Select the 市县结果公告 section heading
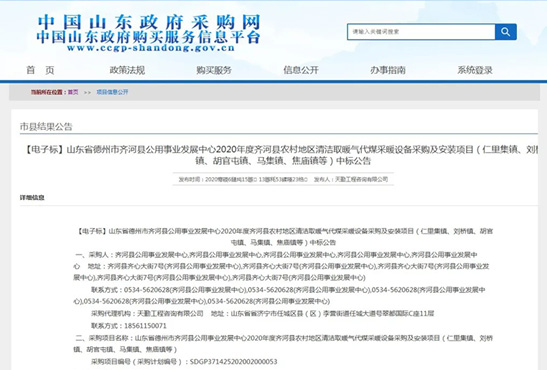This screenshot has width=547, height=370. point(46,127)
